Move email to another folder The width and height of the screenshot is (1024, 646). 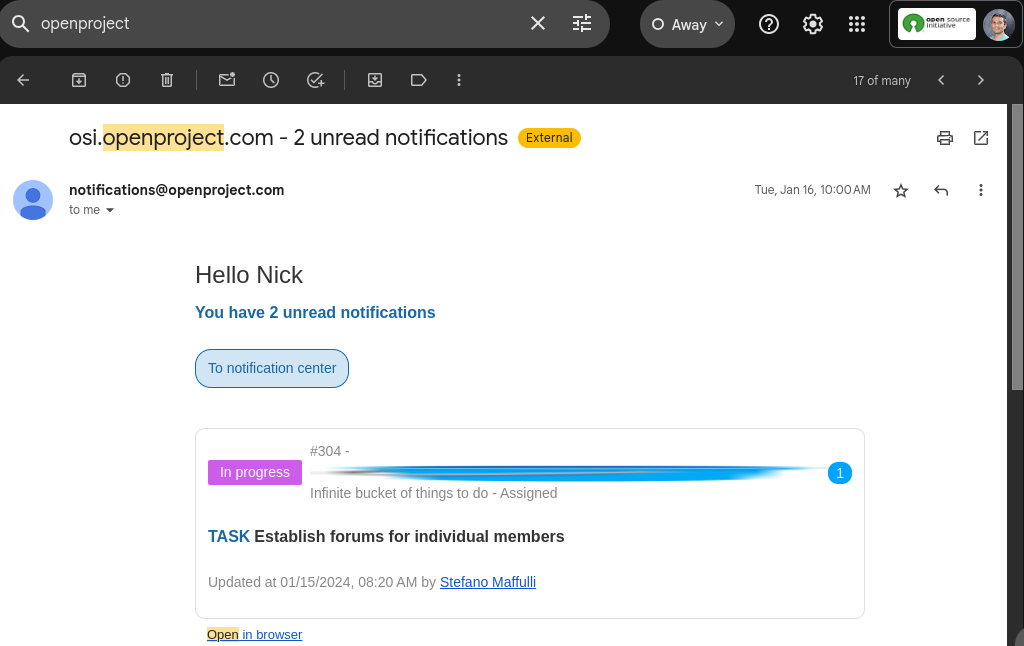(375, 80)
